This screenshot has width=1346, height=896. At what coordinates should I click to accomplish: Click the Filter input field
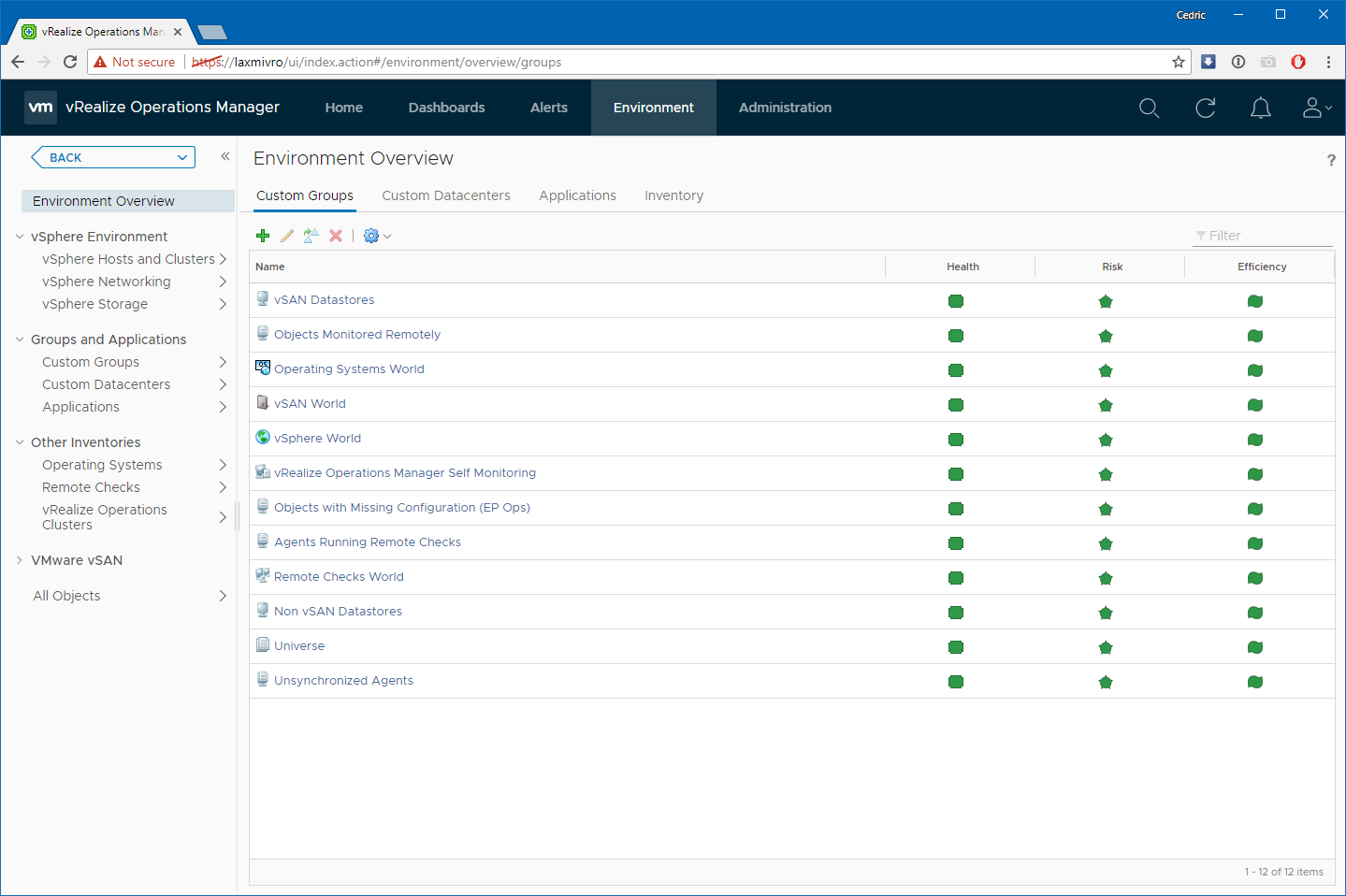(x=1263, y=236)
